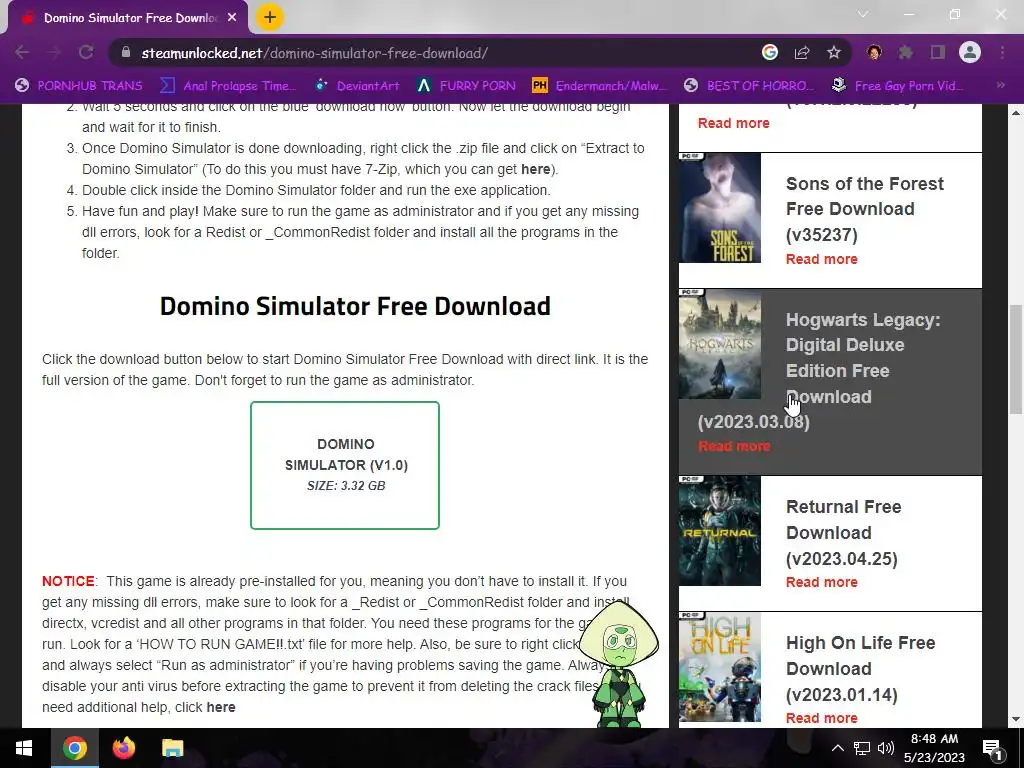This screenshot has width=1024, height=768.
Task: Open Returnal Free Download title
Action: point(843,532)
